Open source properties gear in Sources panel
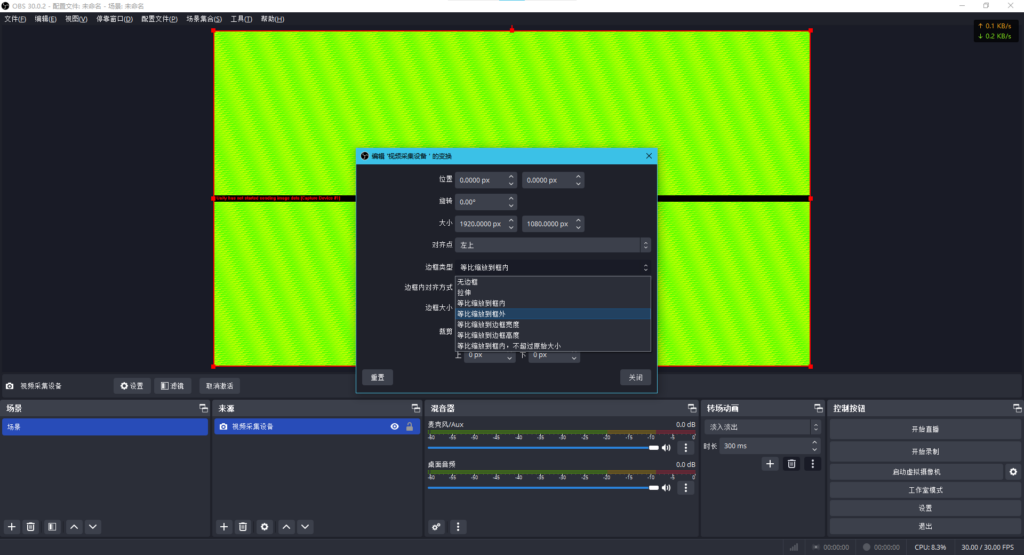1024x555 pixels. click(264, 526)
